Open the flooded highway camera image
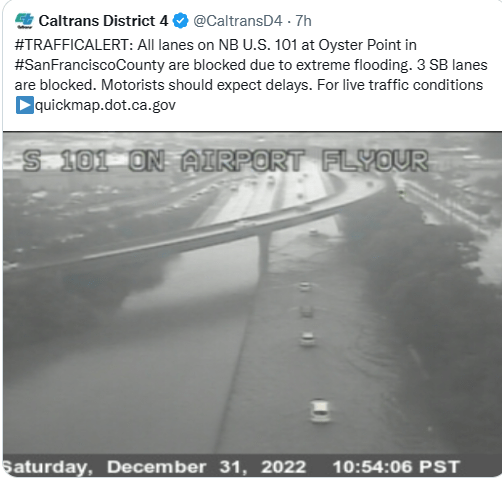The height and width of the screenshot is (479, 502). 252,304
